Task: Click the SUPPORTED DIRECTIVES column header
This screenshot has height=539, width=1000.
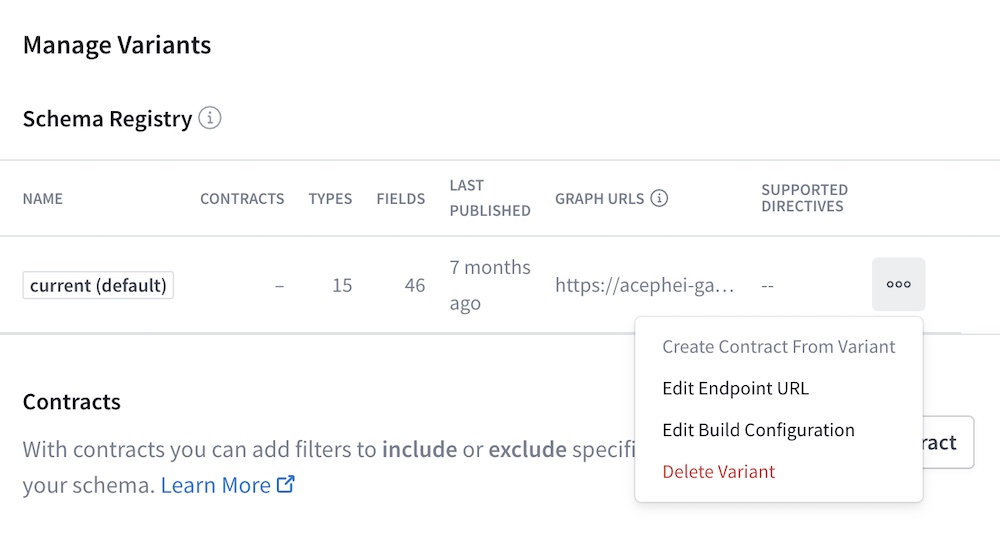Action: pos(805,198)
